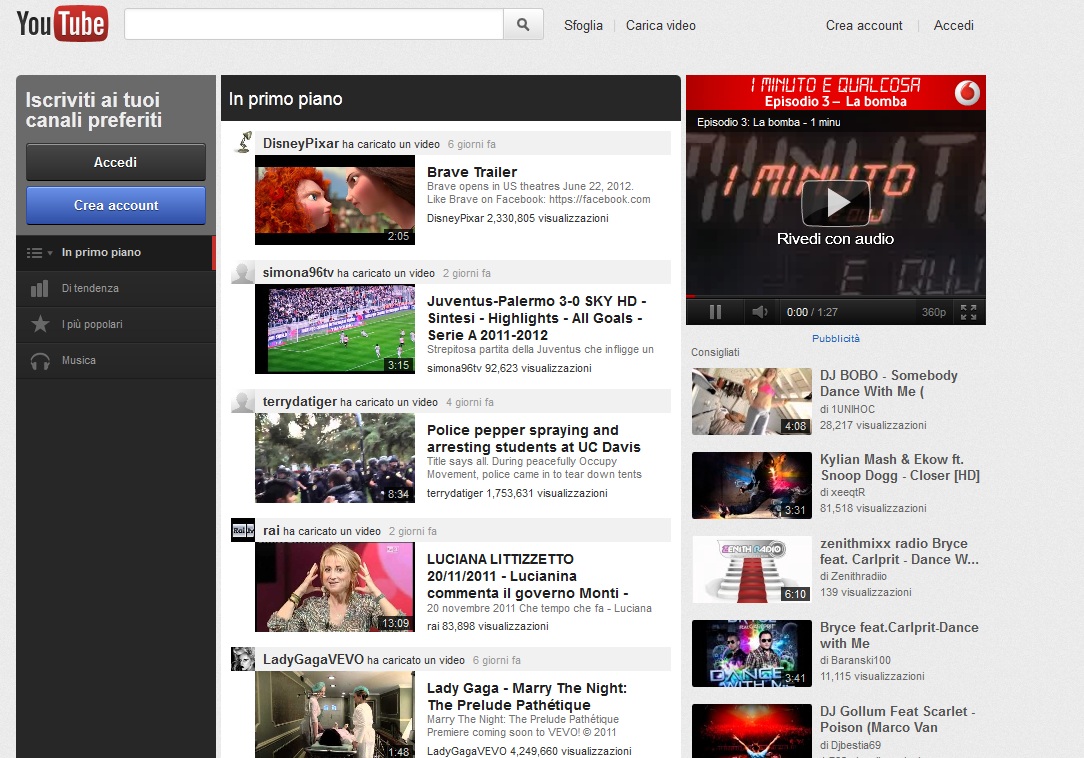
Task: Open the 360p quality selector
Action: (x=933, y=312)
